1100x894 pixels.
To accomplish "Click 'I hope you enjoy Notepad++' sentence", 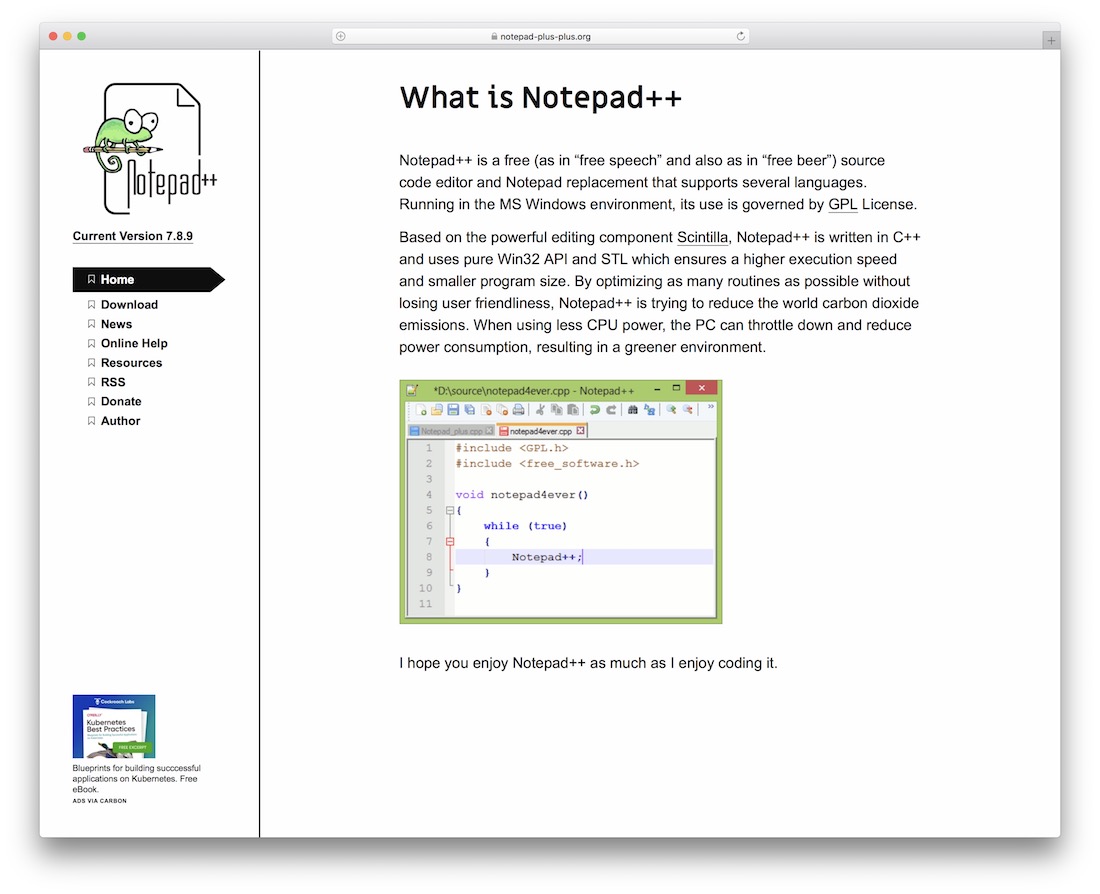I will pos(588,663).
